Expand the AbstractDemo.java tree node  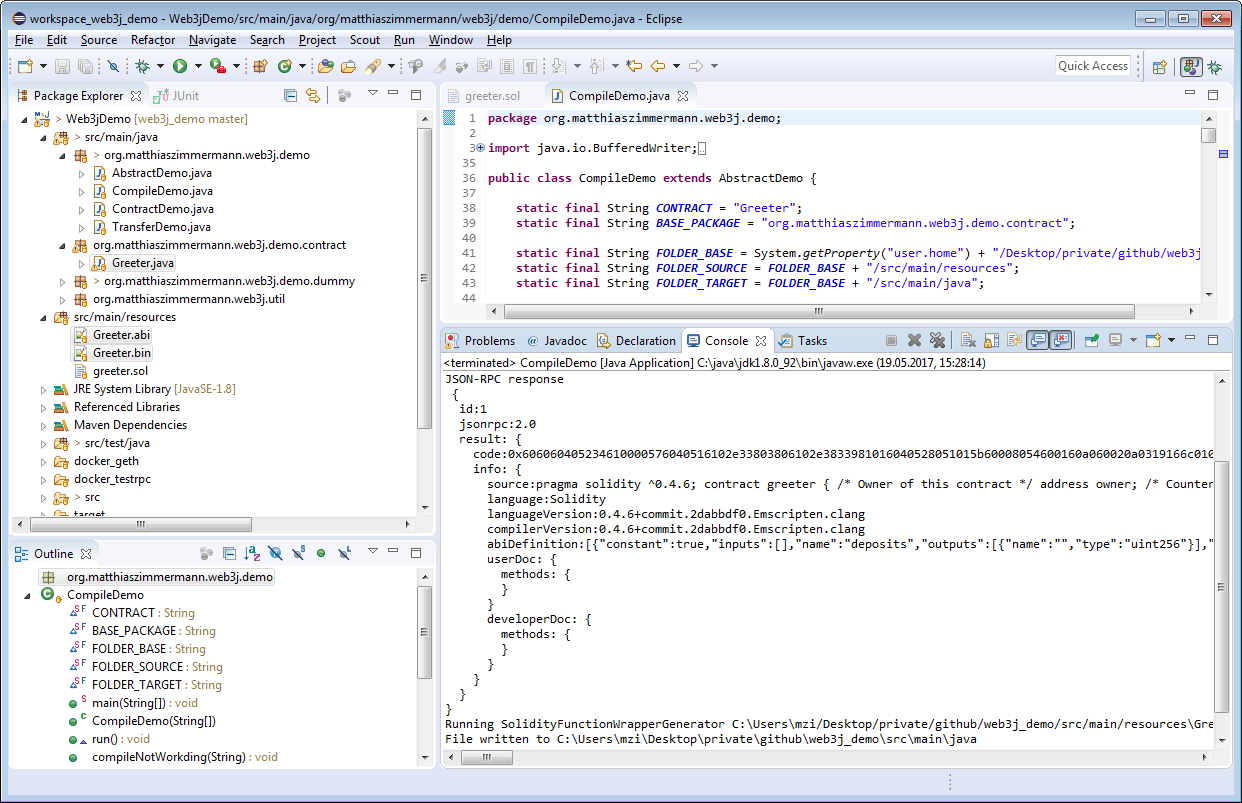(x=82, y=173)
